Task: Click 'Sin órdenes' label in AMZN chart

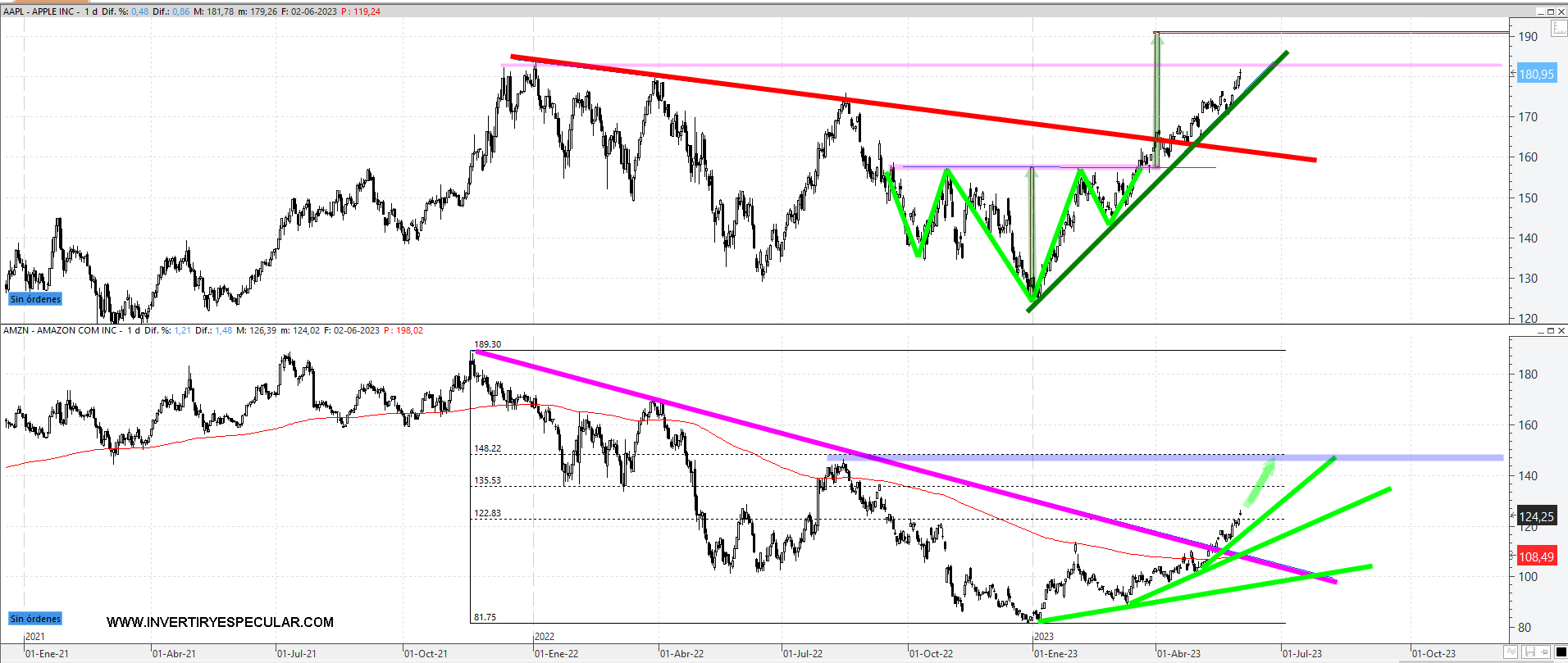Action: tap(35, 619)
